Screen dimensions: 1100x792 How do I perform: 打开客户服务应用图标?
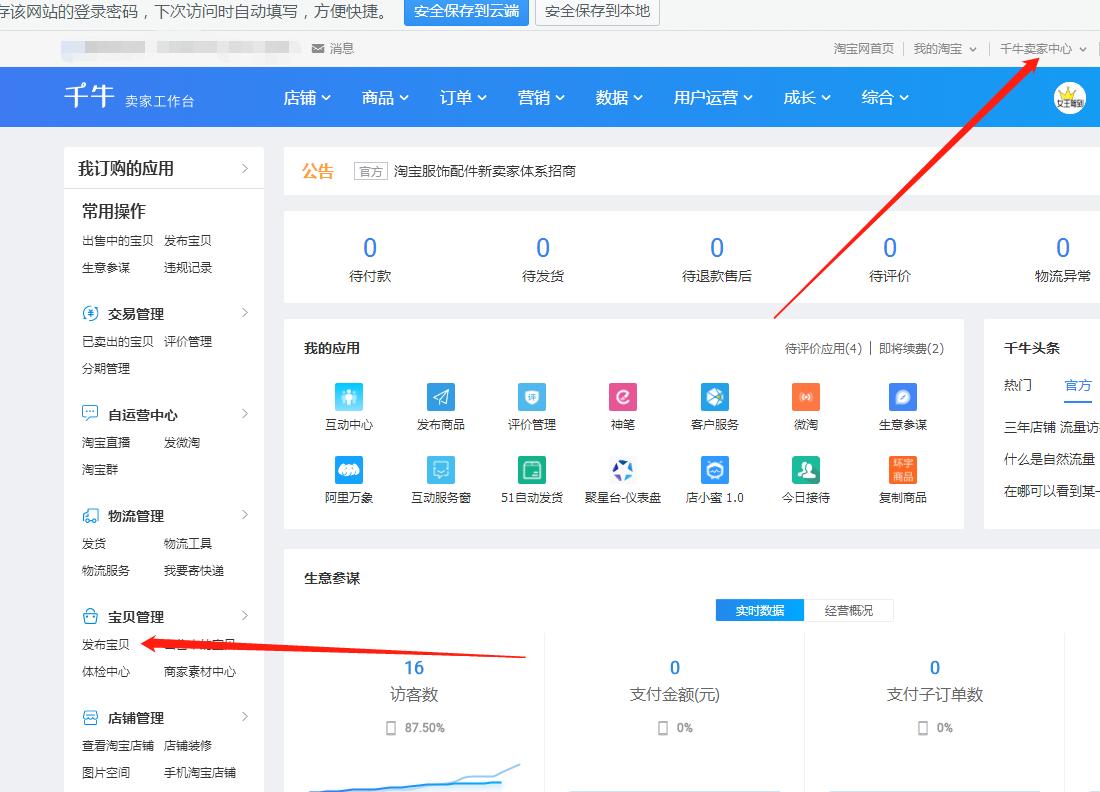tap(713, 397)
